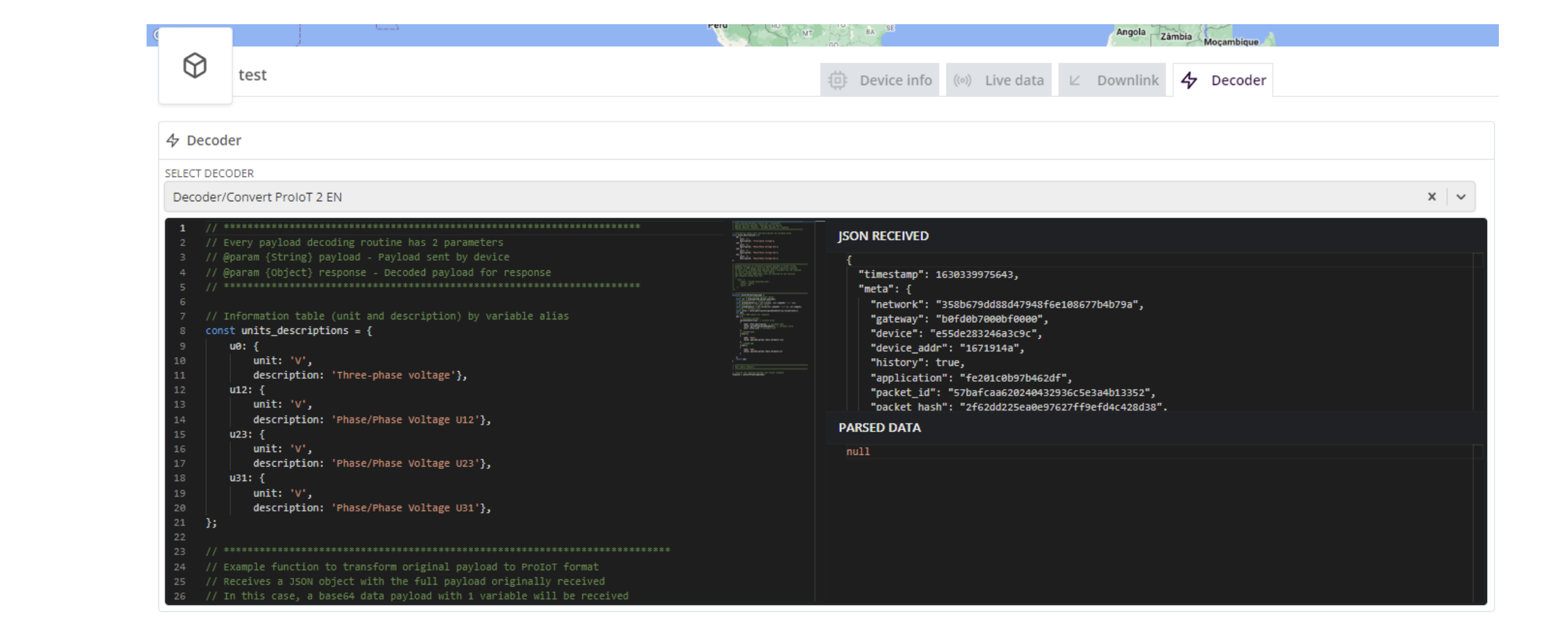1568x643 pixels.
Task: Click comment '@param {String} payload' line
Action: coord(357,257)
